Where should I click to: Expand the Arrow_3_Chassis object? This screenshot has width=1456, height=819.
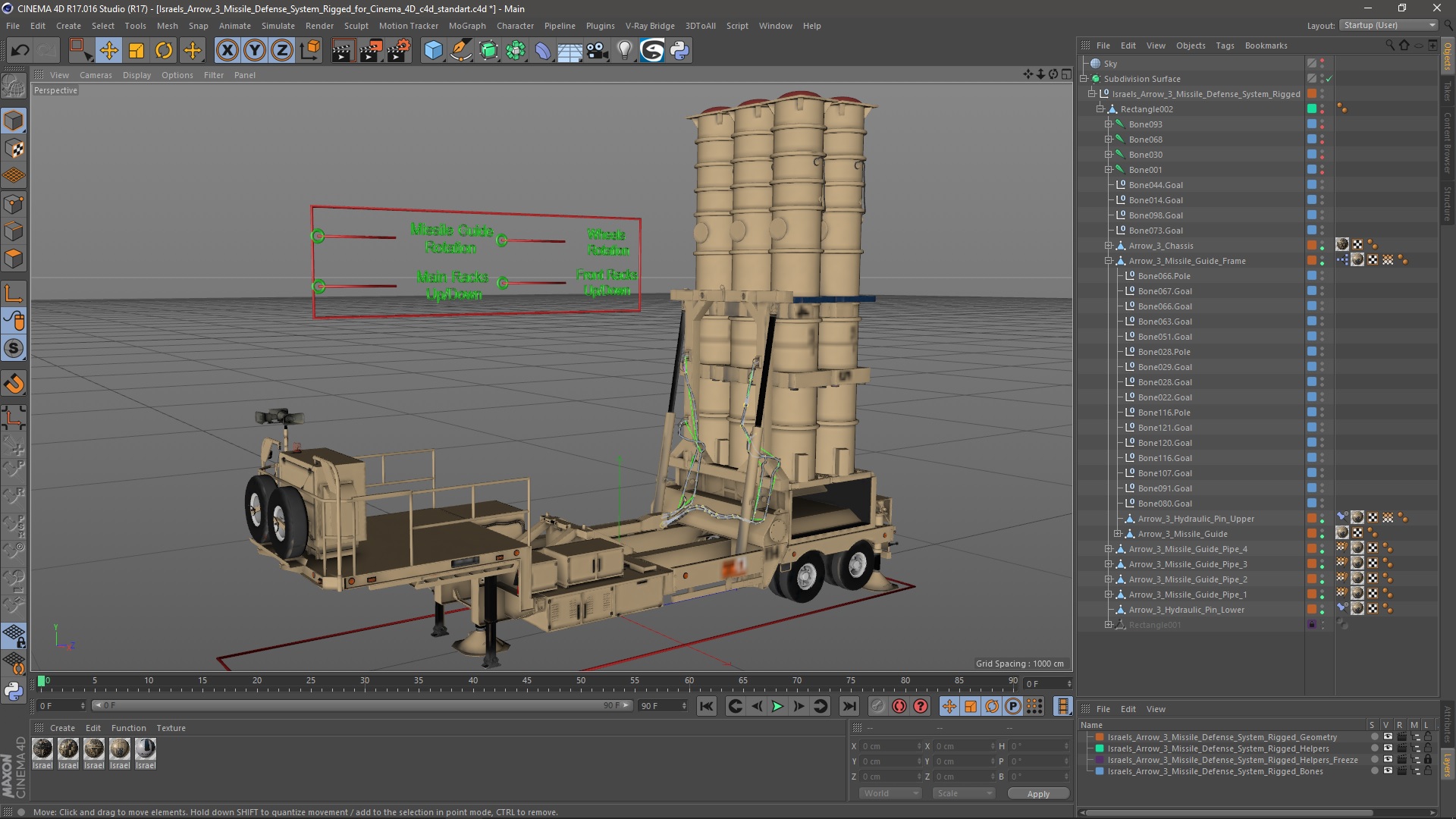pos(1109,246)
